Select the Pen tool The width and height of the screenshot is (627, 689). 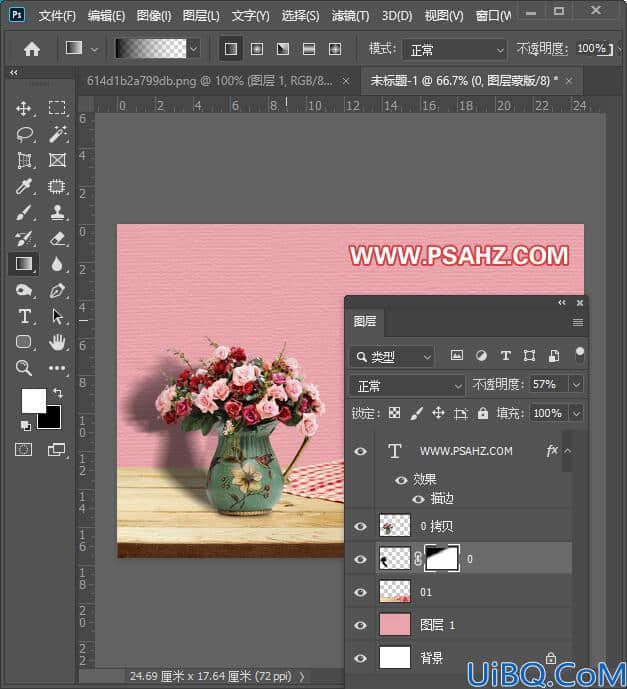point(57,290)
